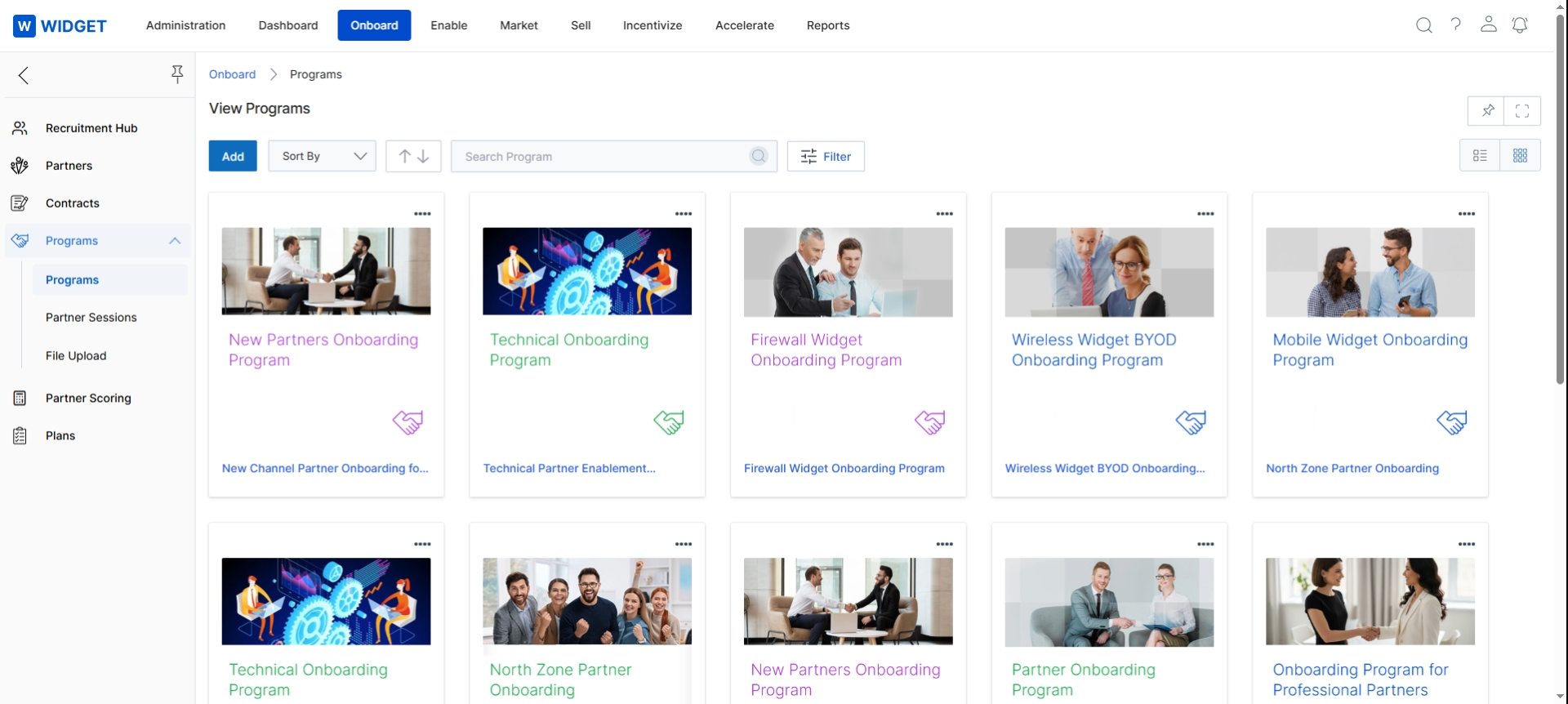This screenshot has height=704, width=1568.
Task: Click the Recruitment Hub people icon
Action: pyautogui.click(x=20, y=128)
